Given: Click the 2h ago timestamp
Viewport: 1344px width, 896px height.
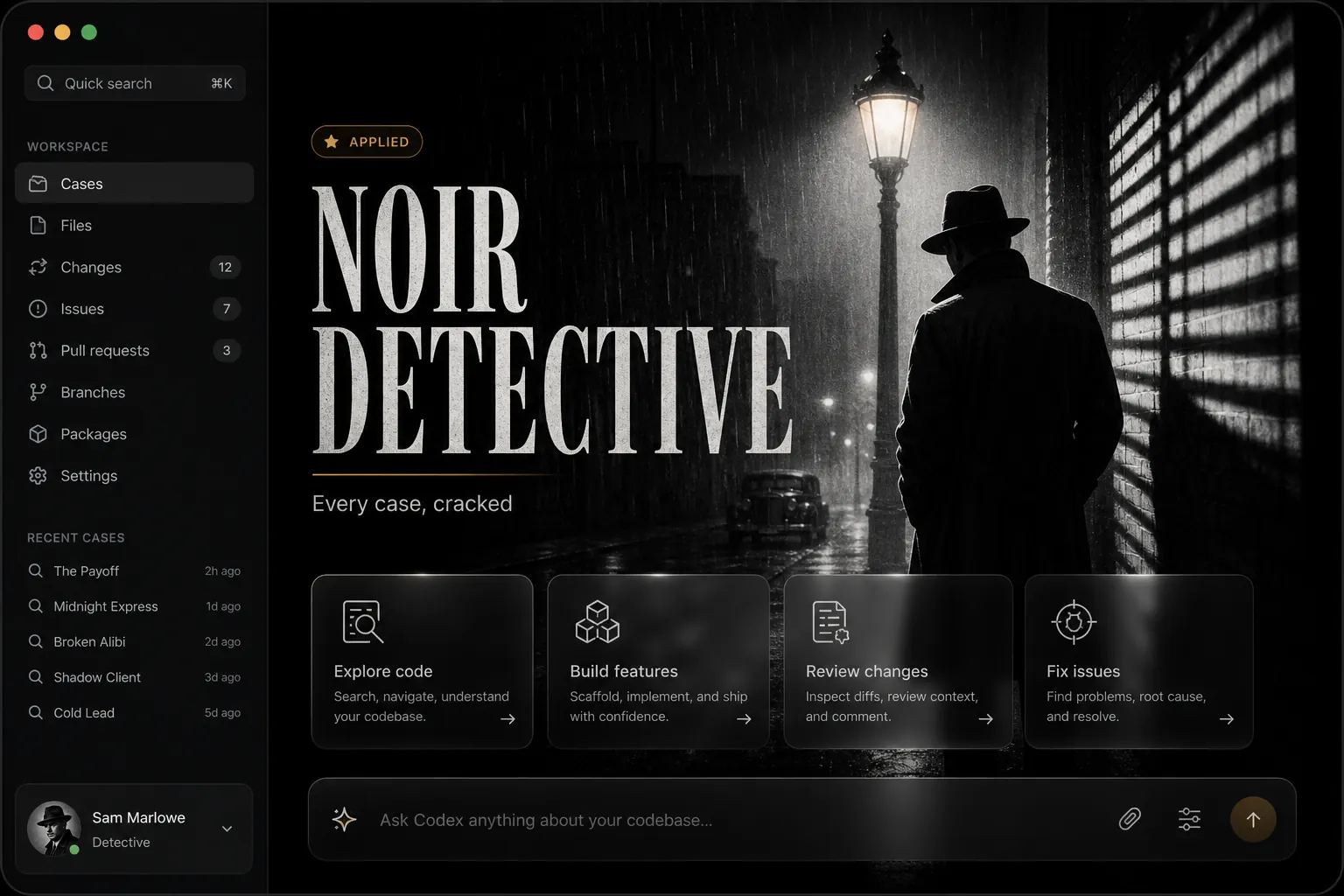Looking at the screenshot, I should 222,571.
